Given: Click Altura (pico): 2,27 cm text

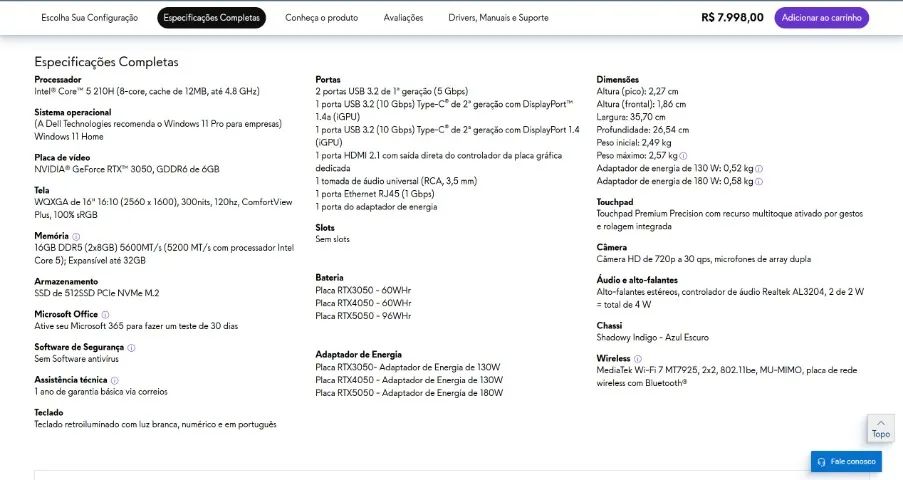Looking at the screenshot, I should pyautogui.click(x=638, y=91).
